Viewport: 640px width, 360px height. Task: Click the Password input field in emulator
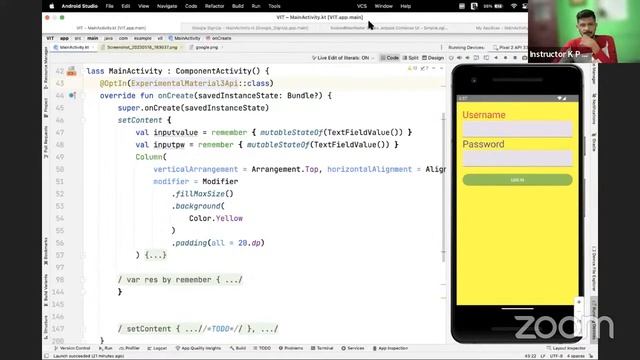(517, 158)
